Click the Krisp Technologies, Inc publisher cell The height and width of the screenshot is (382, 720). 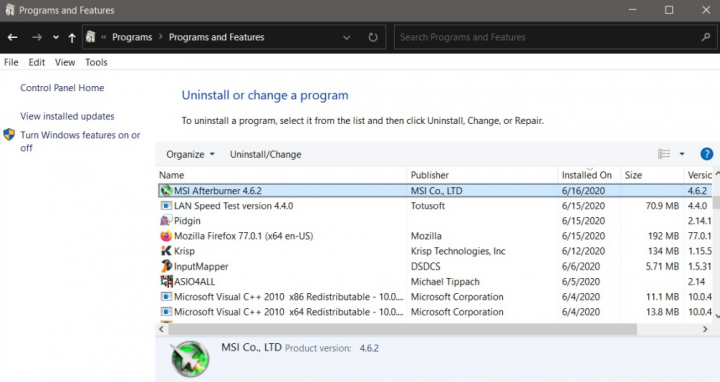[x=458, y=251]
